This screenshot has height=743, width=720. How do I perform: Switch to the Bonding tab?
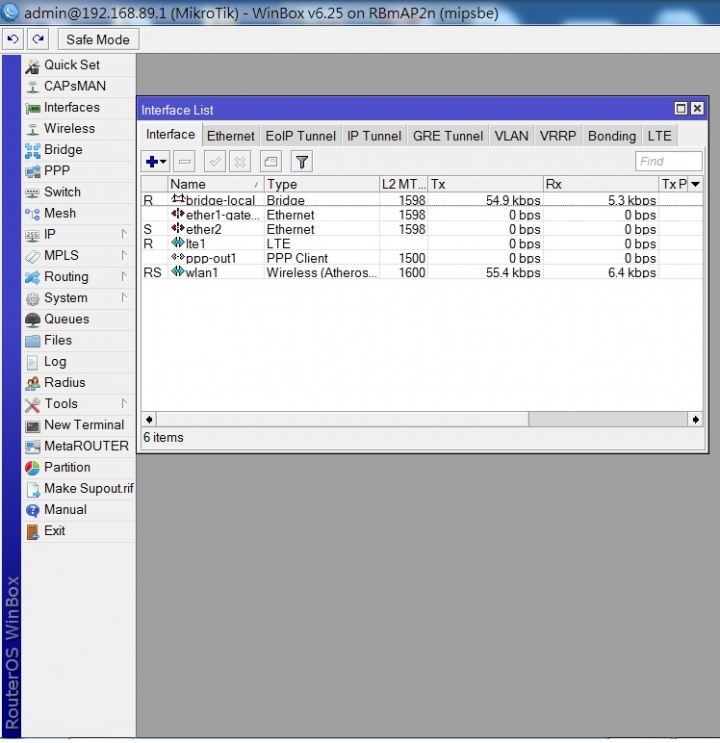pos(612,136)
